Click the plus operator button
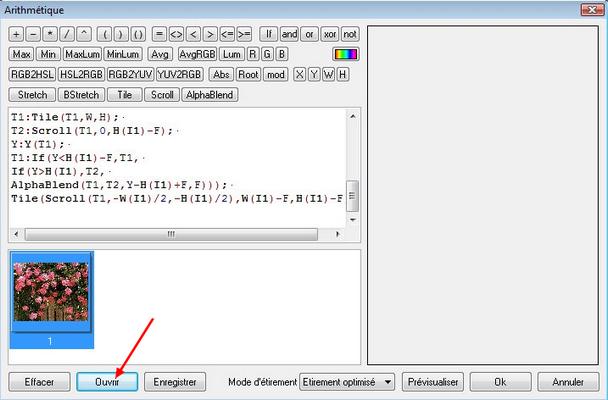 16,33
